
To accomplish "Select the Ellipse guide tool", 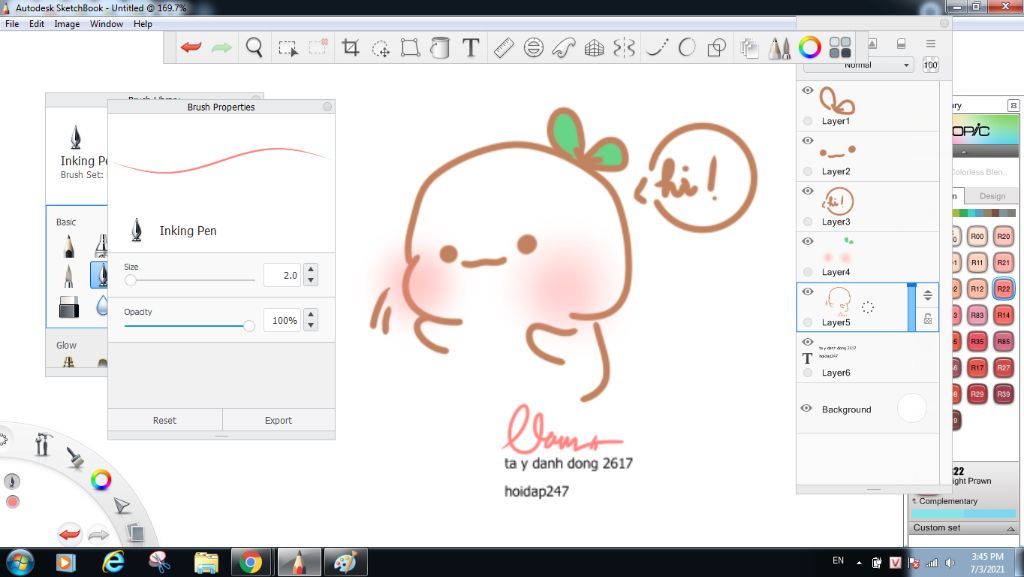I will pyautogui.click(x=534, y=48).
